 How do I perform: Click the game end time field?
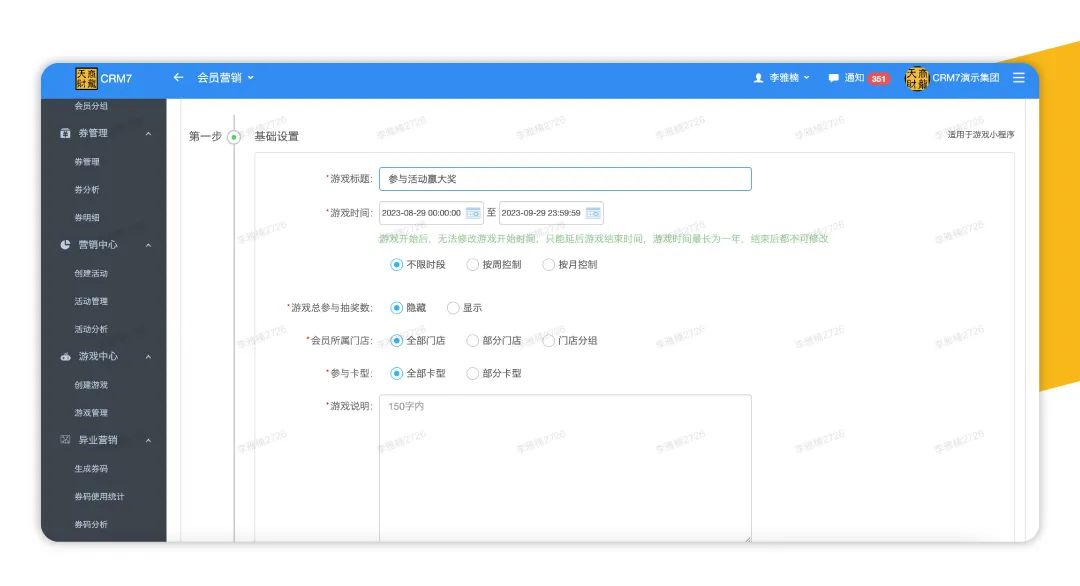[x=551, y=213]
